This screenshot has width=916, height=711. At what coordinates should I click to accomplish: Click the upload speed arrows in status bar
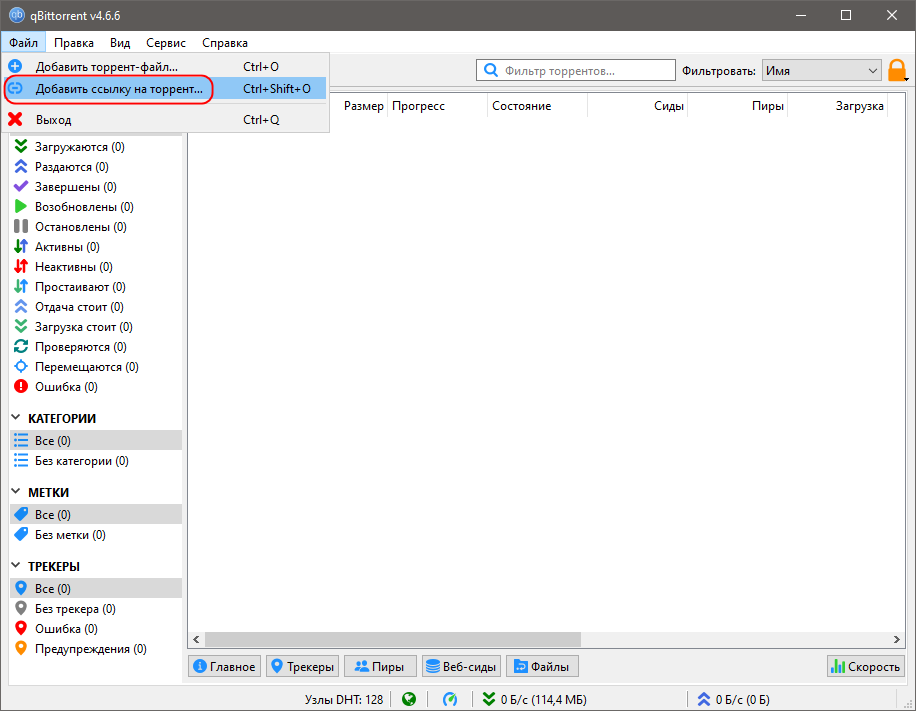tap(704, 699)
